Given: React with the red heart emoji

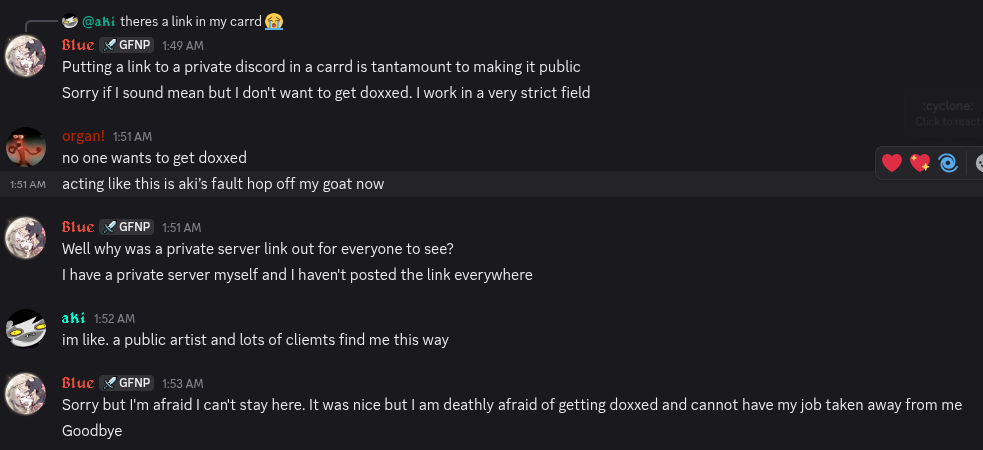Looking at the screenshot, I should (892, 163).
